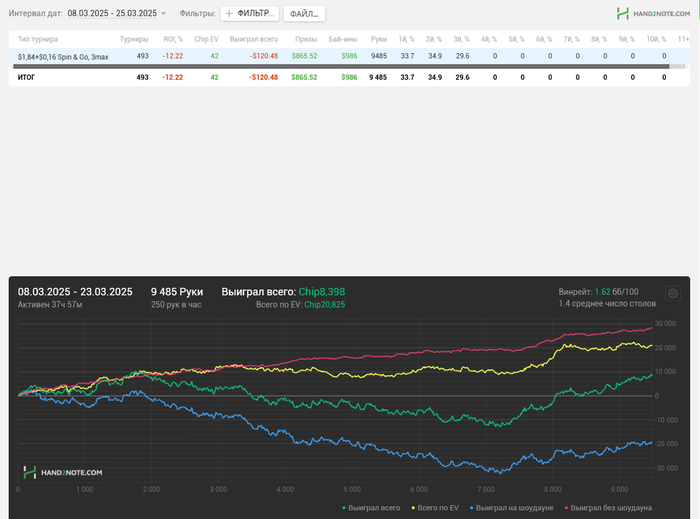Sort table by 'ROI, %' column
Viewport: 700px width, 519px height.
tap(173, 39)
